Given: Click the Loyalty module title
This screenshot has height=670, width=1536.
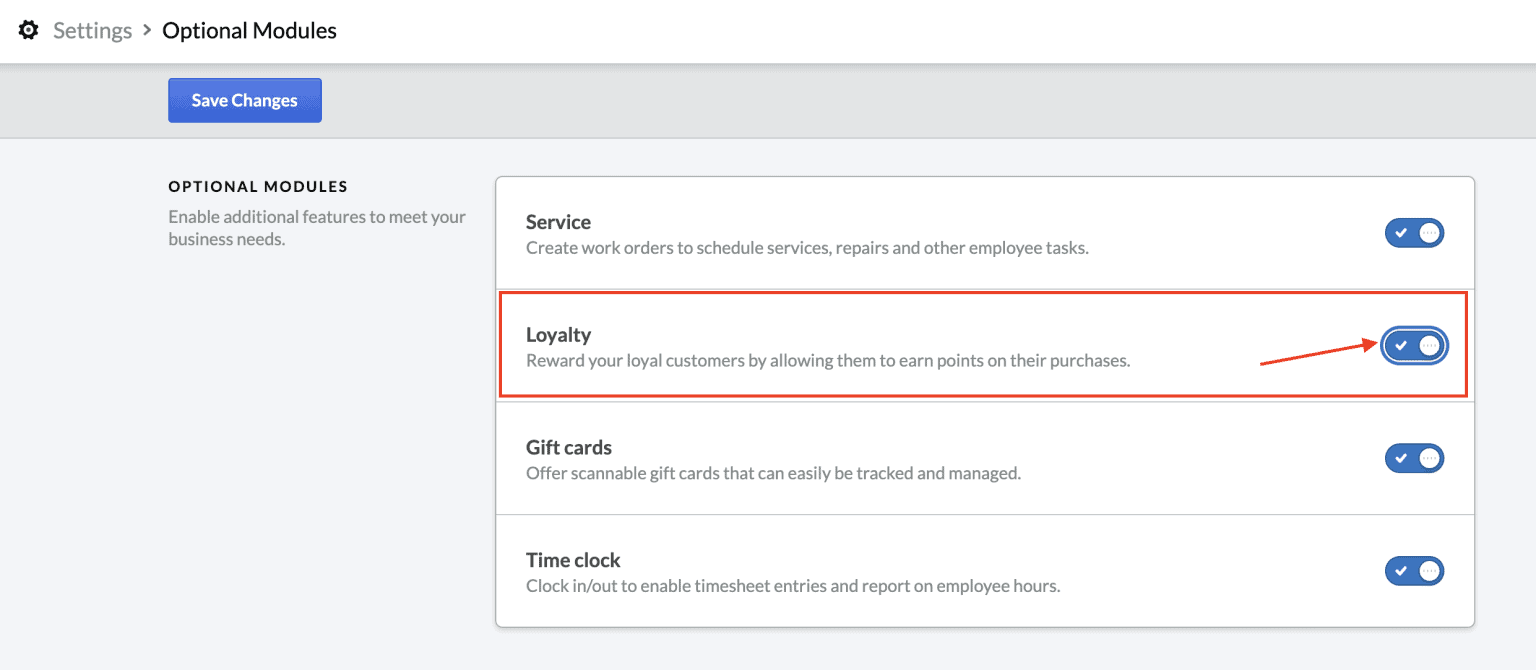Looking at the screenshot, I should point(558,334).
